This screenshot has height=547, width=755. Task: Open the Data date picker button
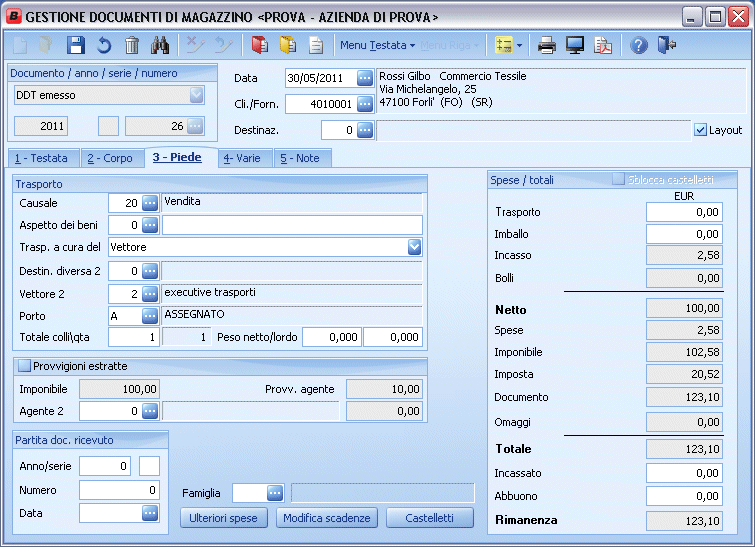pos(364,79)
